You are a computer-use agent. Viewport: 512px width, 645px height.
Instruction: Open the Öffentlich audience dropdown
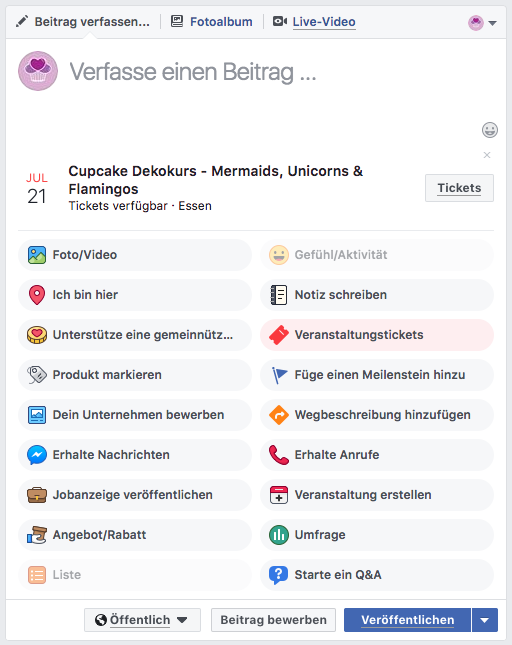(x=142, y=620)
